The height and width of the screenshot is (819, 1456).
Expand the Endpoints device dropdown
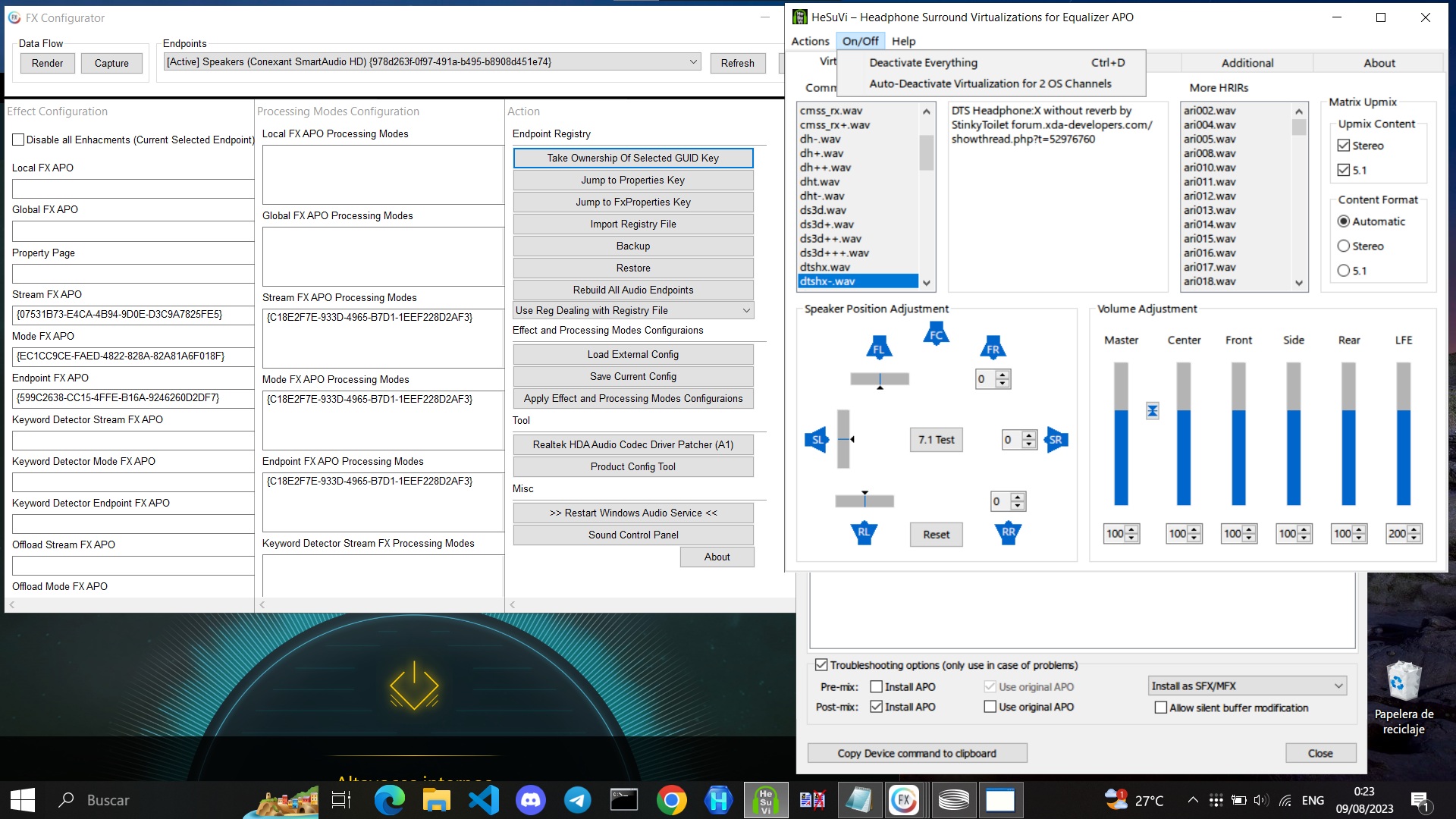pos(432,62)
